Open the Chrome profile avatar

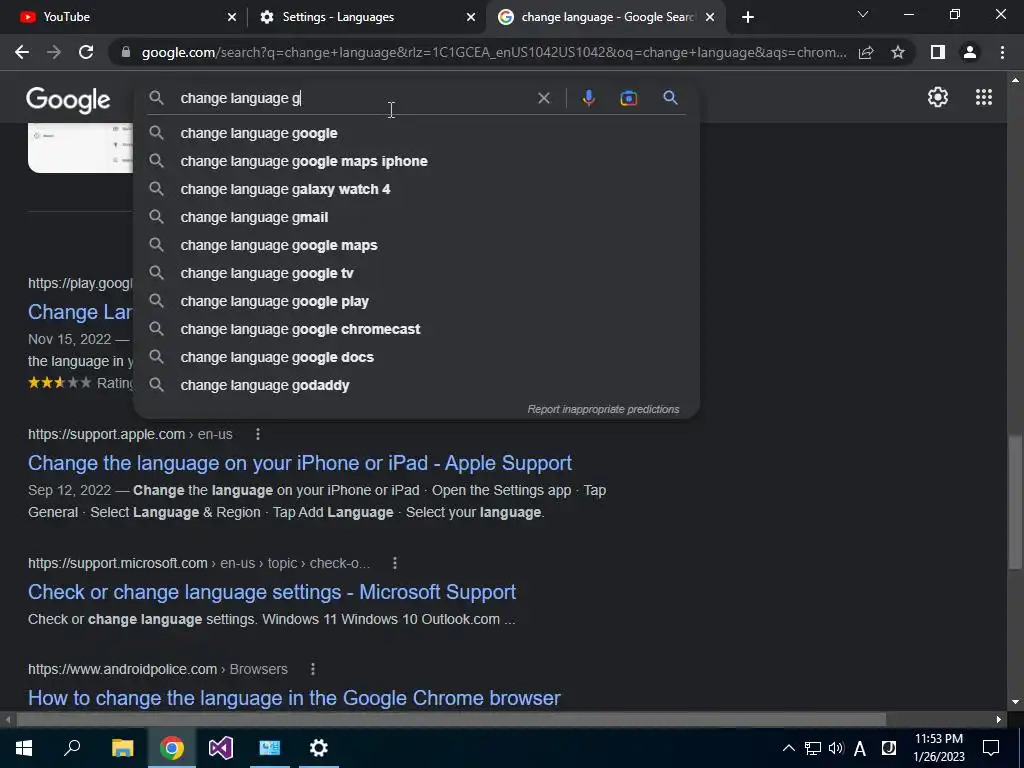coord(970,52)
